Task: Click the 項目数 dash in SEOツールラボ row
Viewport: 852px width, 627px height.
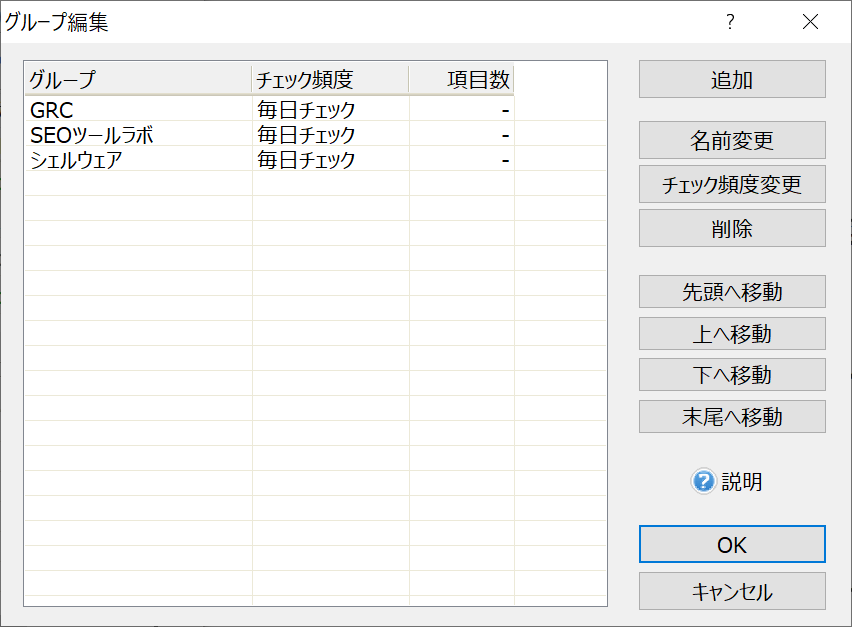Action: 505,136
